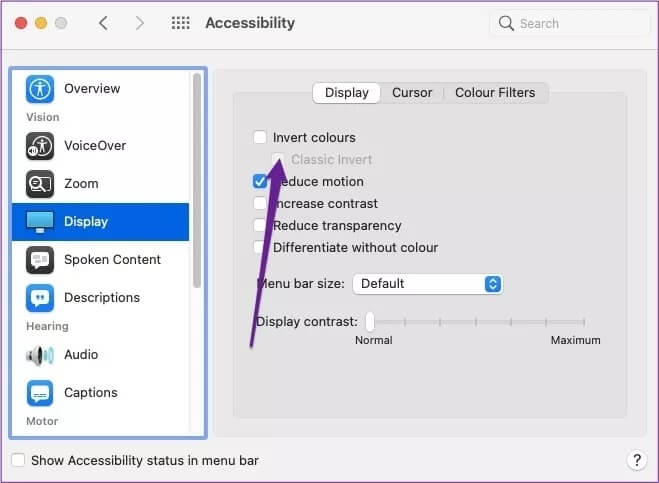Switch to the Colour Filters tab
The image size is (659, 483).
[495, 92]
